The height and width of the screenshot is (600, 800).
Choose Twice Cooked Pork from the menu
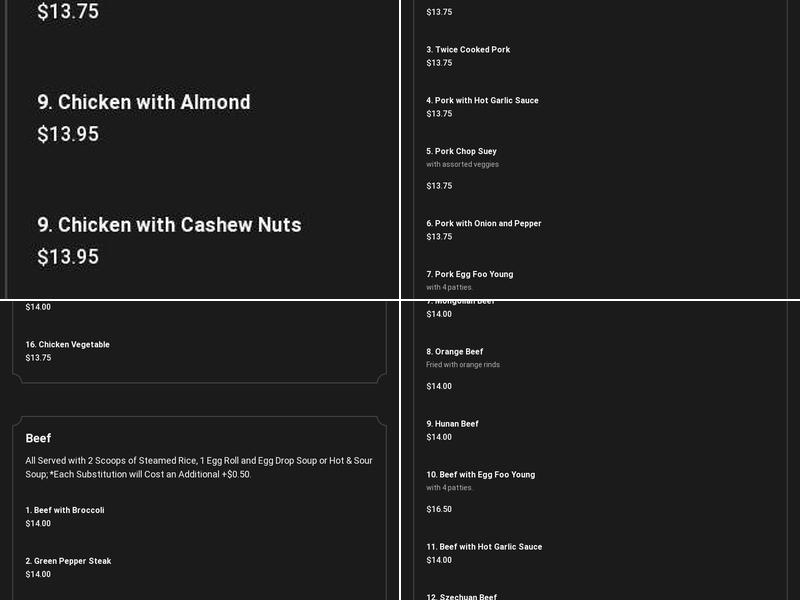click(x=468, y=49)
